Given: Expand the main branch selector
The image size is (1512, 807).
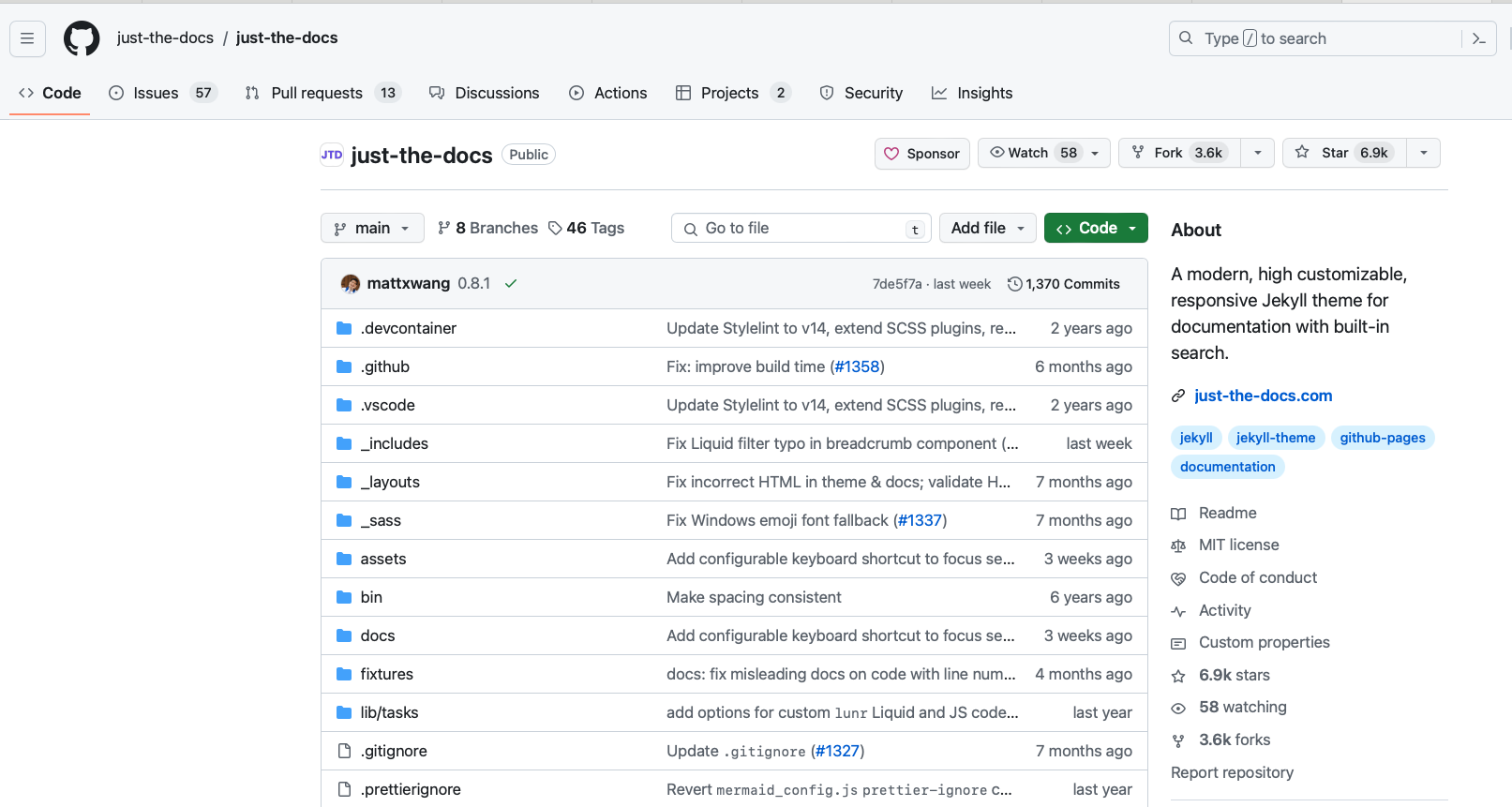Looking at the screenshot, I should tap(372, 228).
